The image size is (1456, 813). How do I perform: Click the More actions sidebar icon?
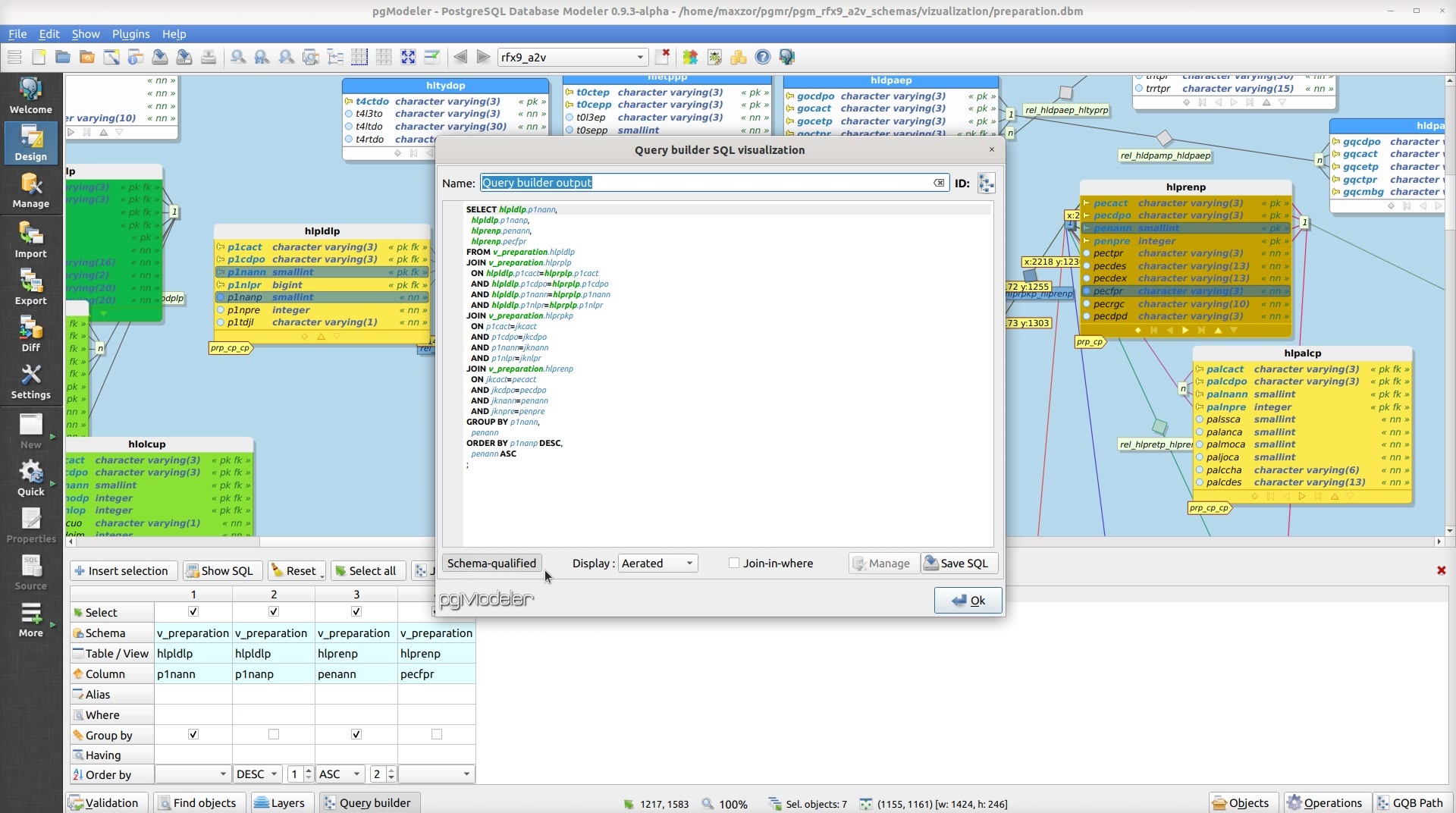[x=30, y=619]
